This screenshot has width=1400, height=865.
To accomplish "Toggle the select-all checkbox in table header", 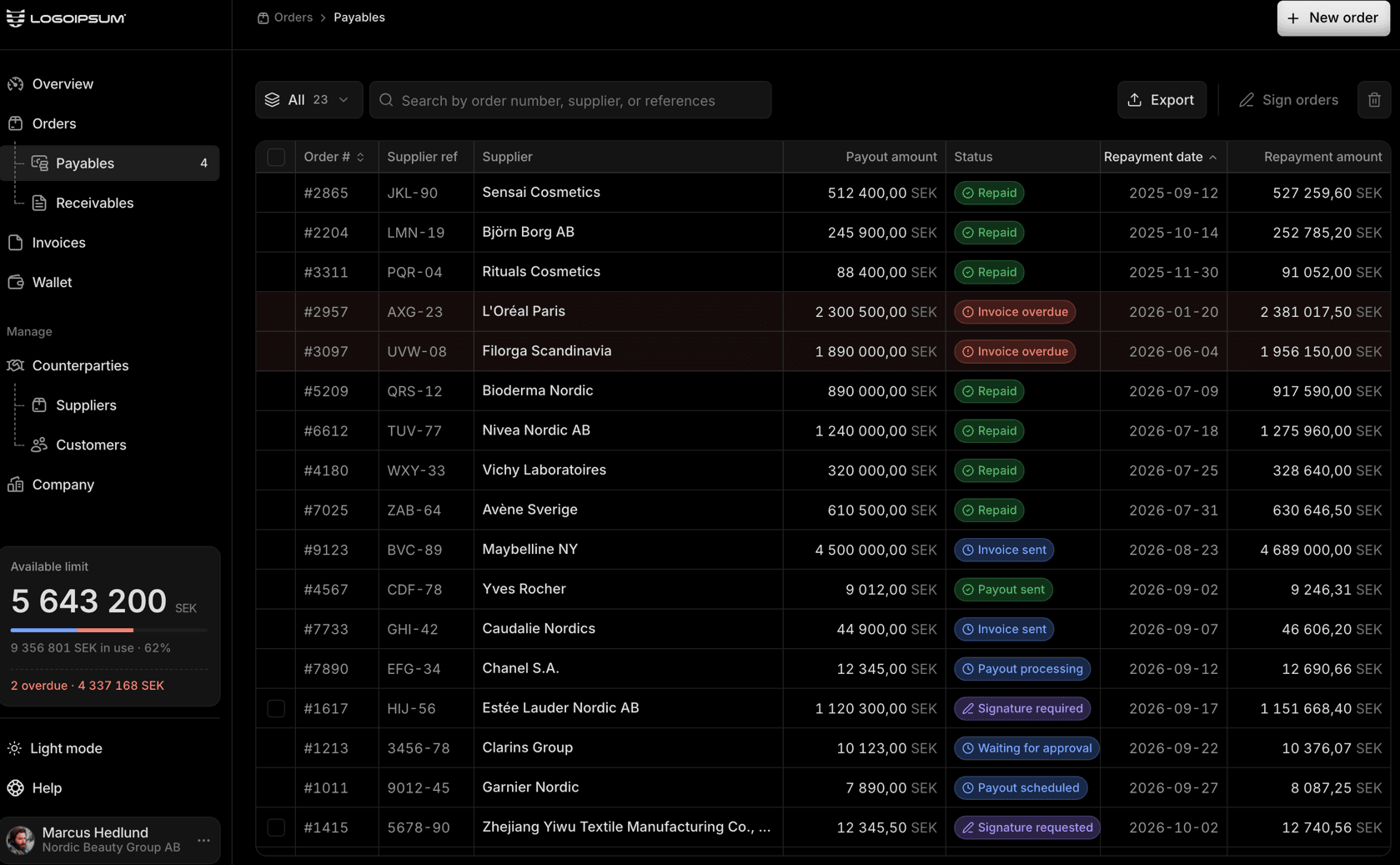I will tap(276, 157).
